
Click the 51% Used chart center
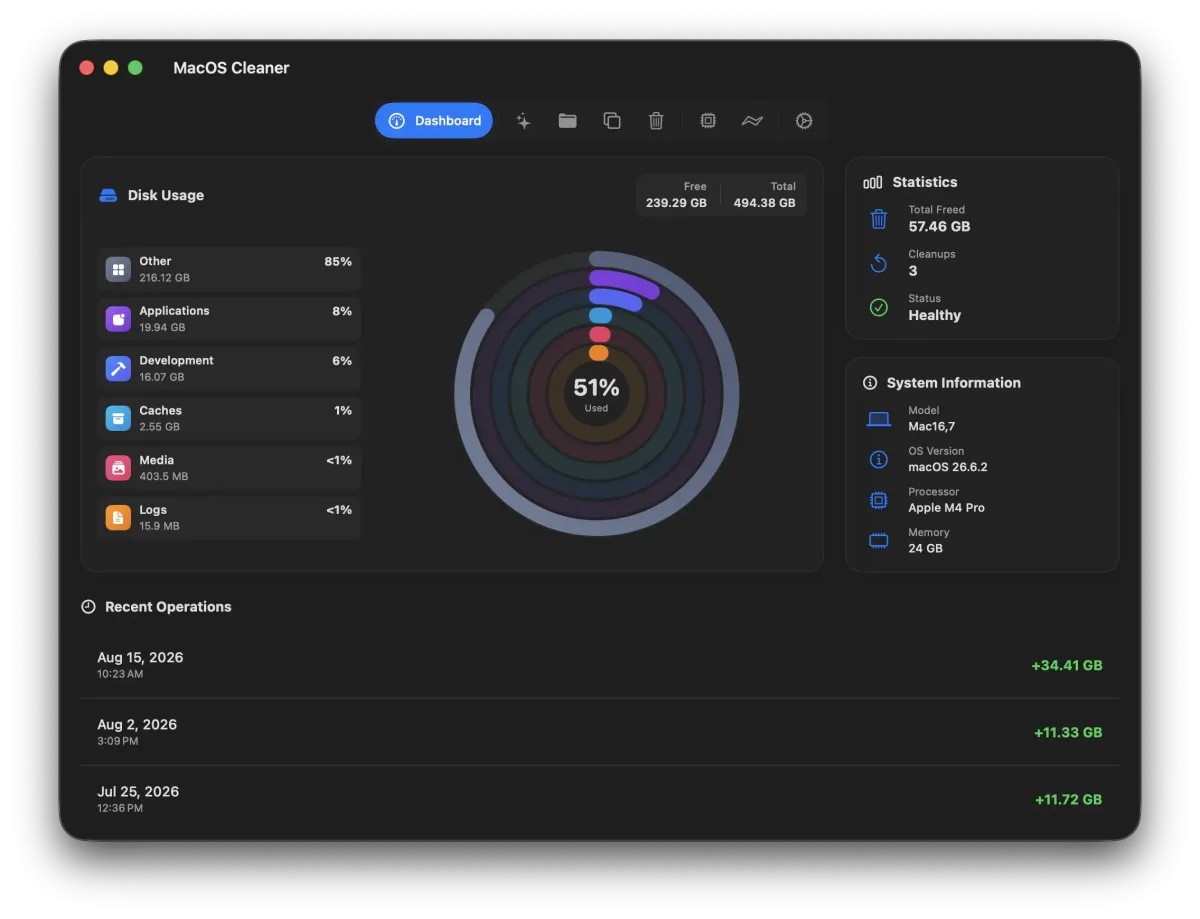(x=596, y=393)
